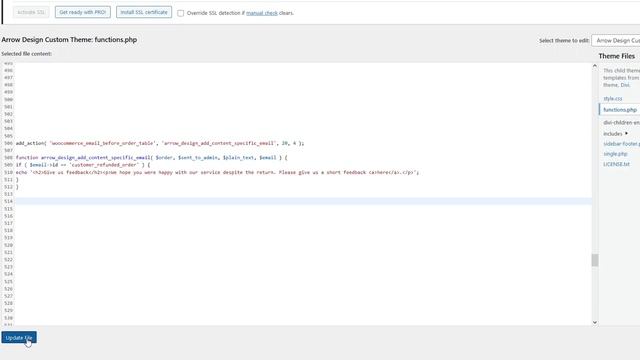
Task: Open the Select theme to edit dropdown
Action: [616, 40]
